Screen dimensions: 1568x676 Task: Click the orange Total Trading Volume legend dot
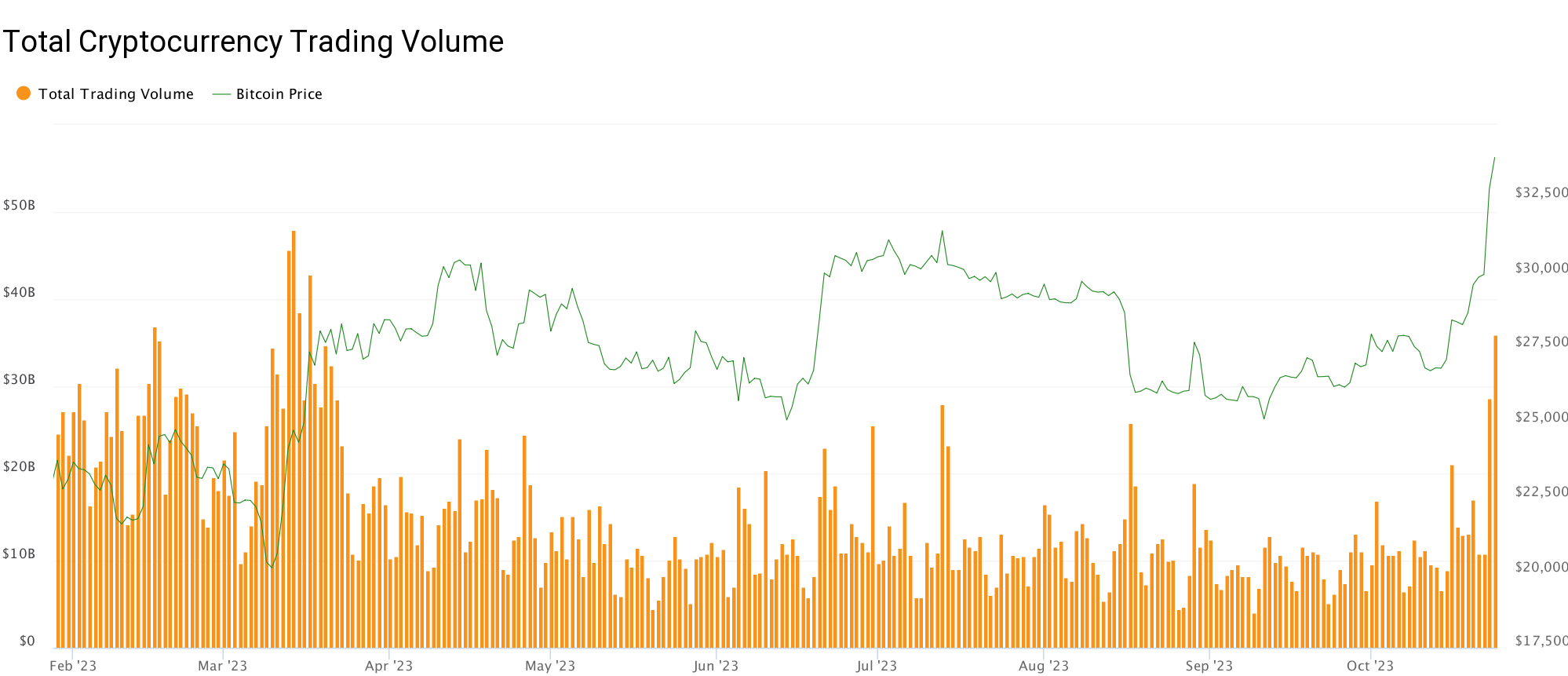[24, 93]
